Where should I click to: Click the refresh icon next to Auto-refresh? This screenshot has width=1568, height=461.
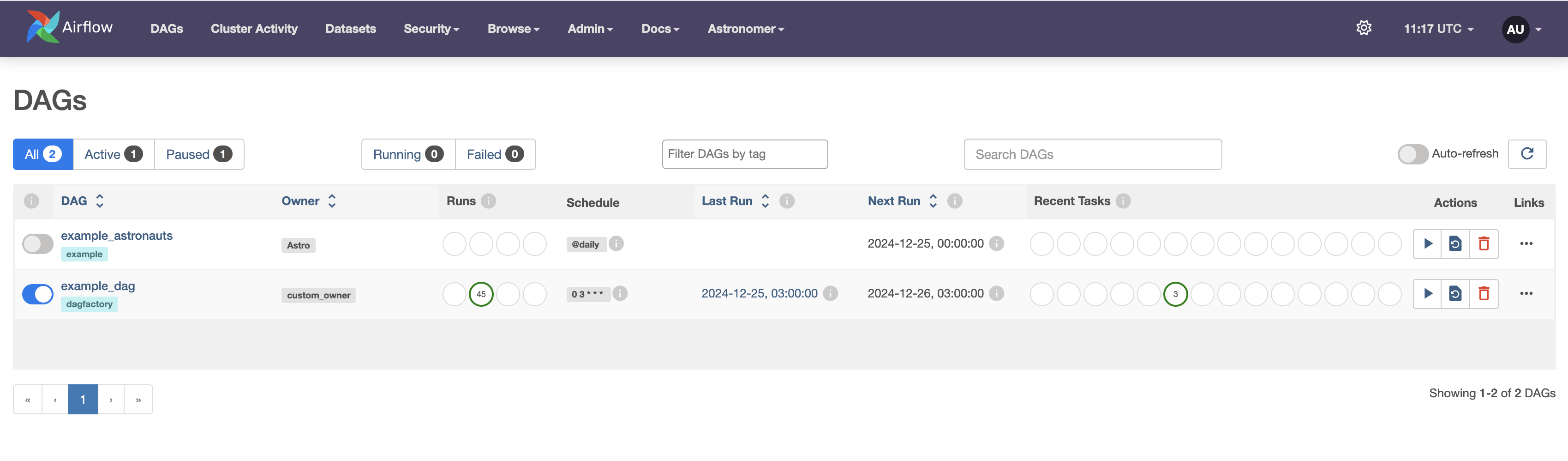[x=1526, y=154]
